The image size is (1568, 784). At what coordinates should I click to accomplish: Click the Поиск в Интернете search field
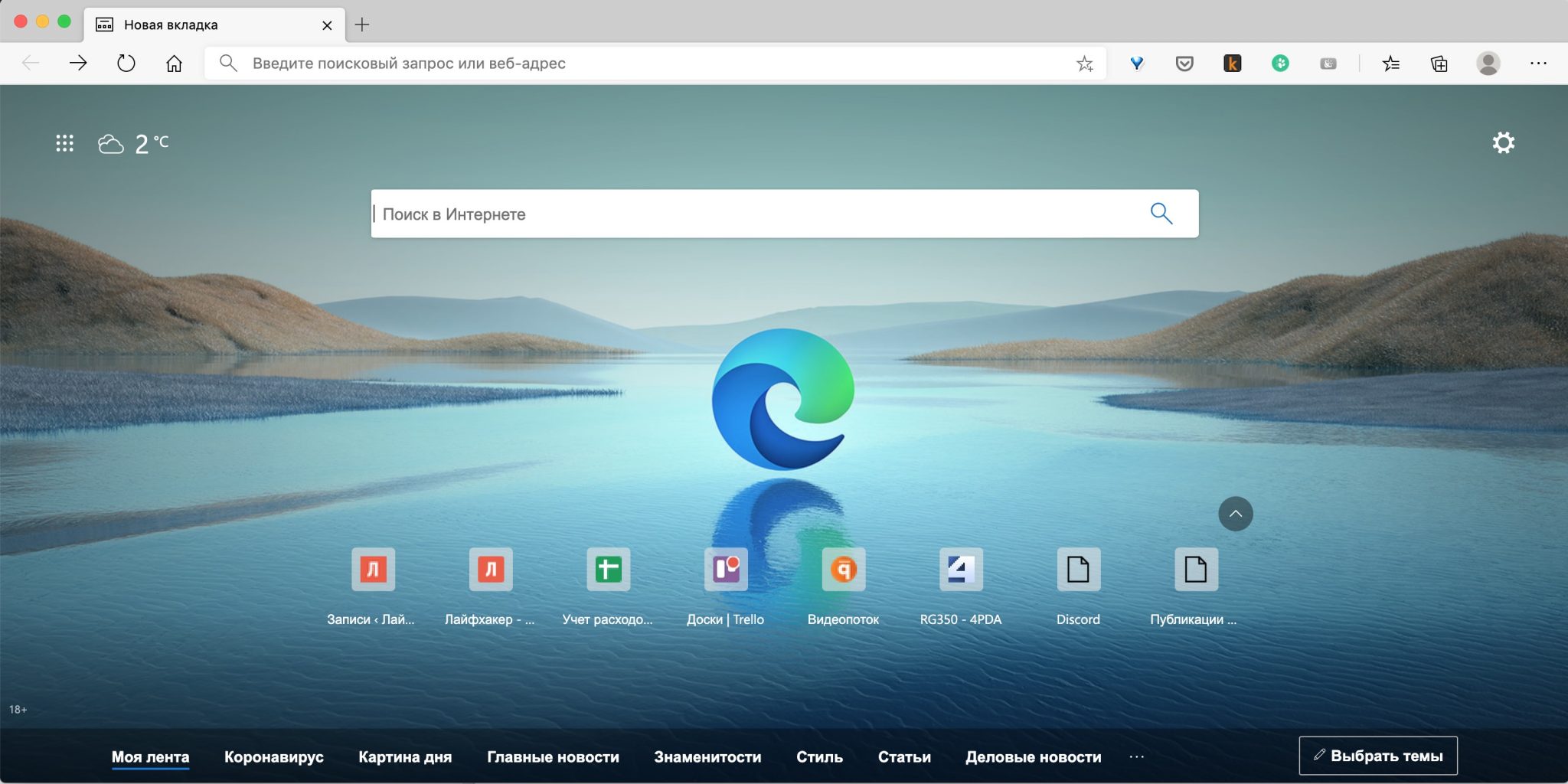(758, 214)
